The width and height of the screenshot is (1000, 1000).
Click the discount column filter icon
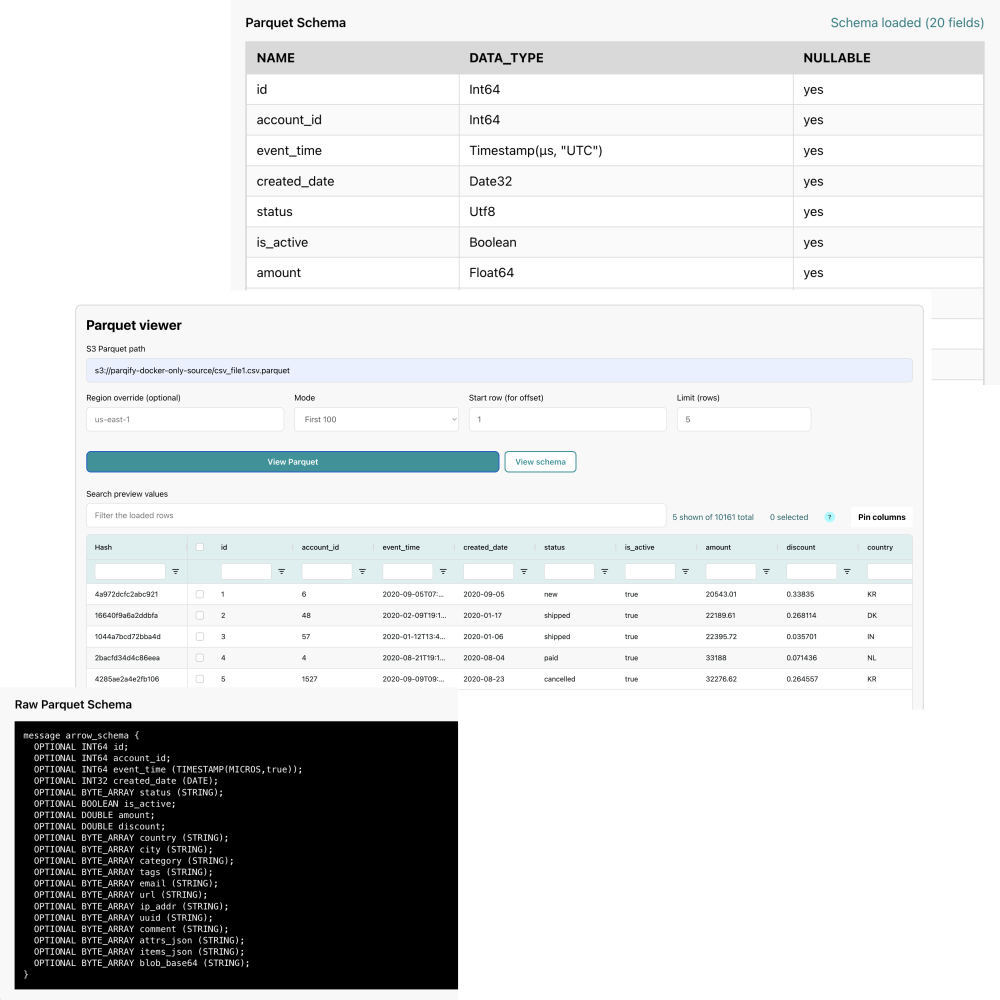click(847, 571)
